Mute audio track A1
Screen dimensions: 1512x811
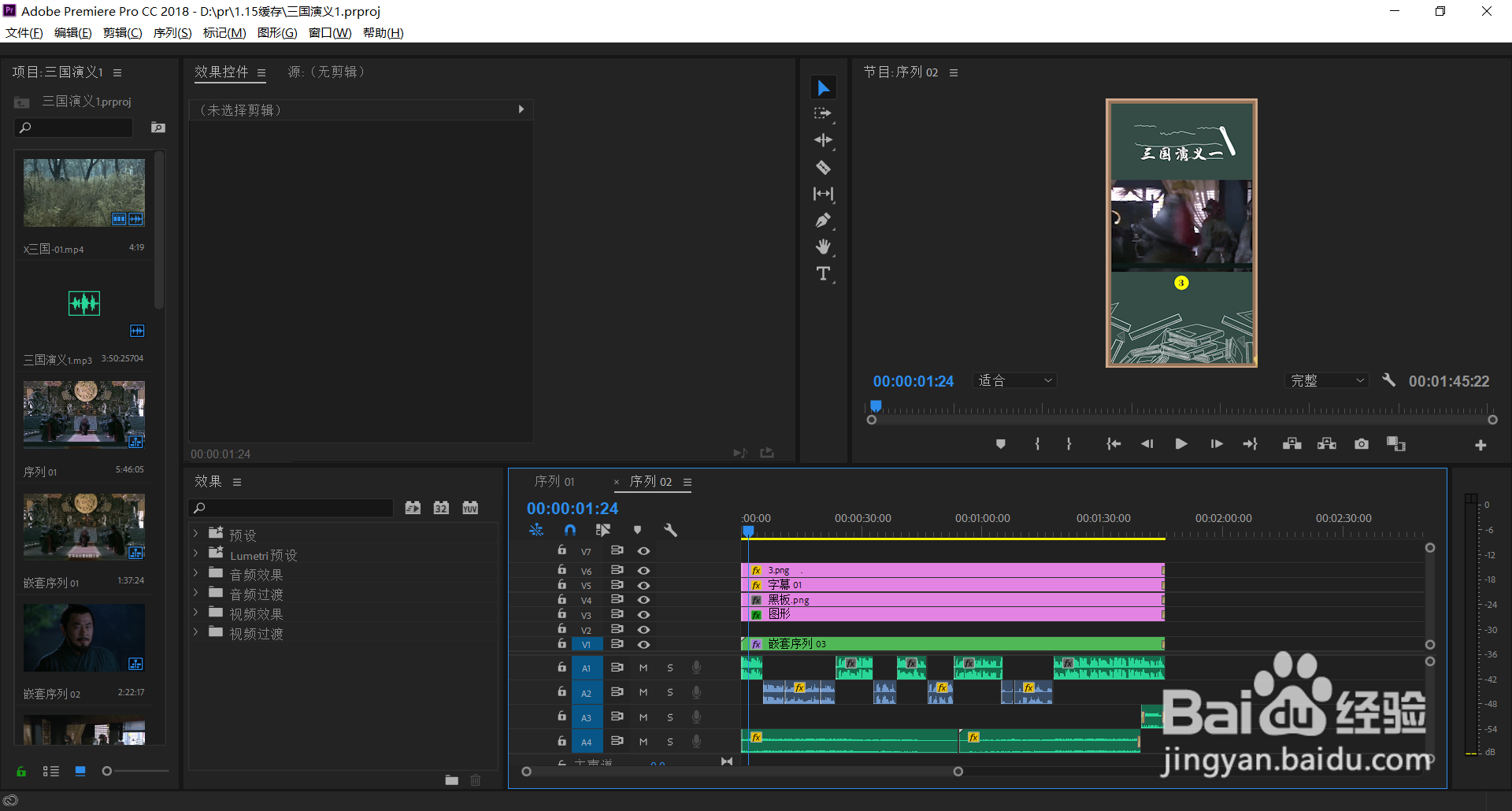pos(643,668)
